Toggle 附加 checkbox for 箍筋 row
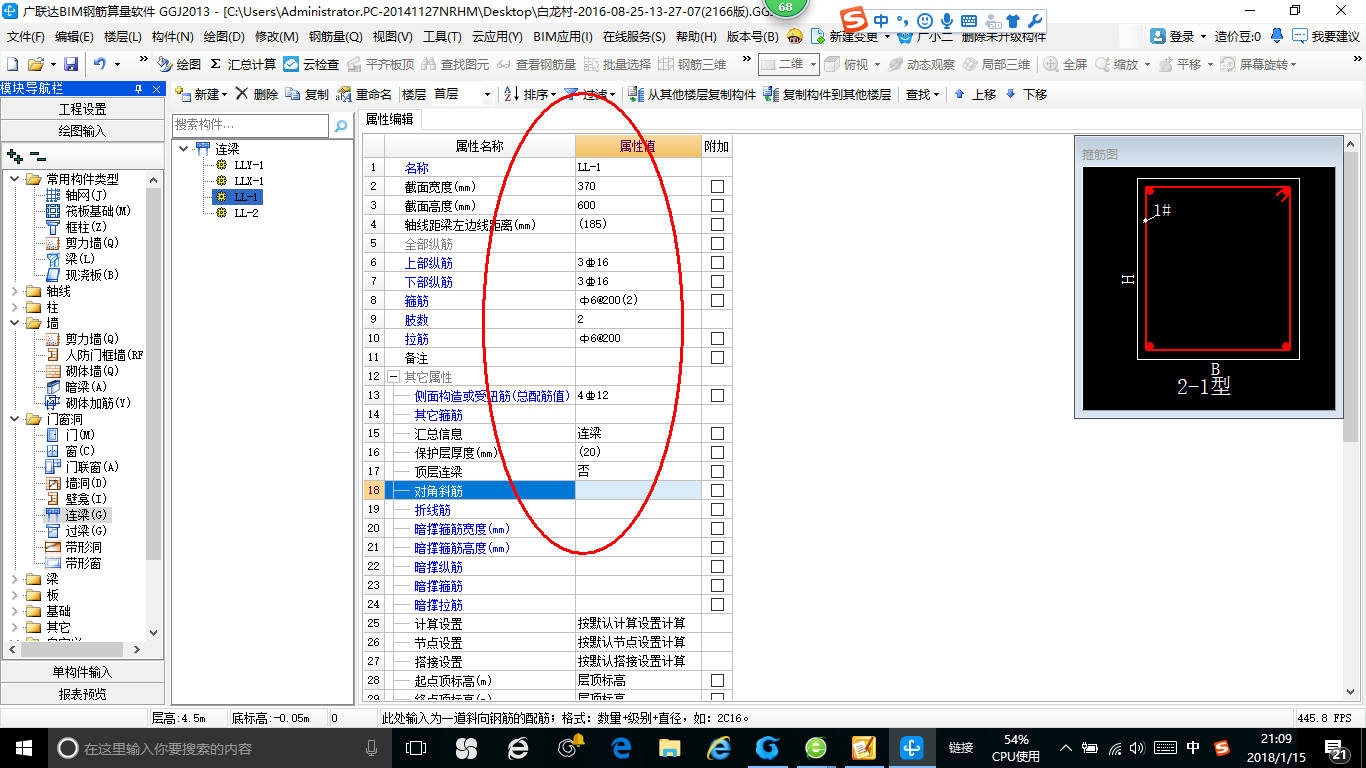Screen dimensions: 1366x768 click(717, 301)
